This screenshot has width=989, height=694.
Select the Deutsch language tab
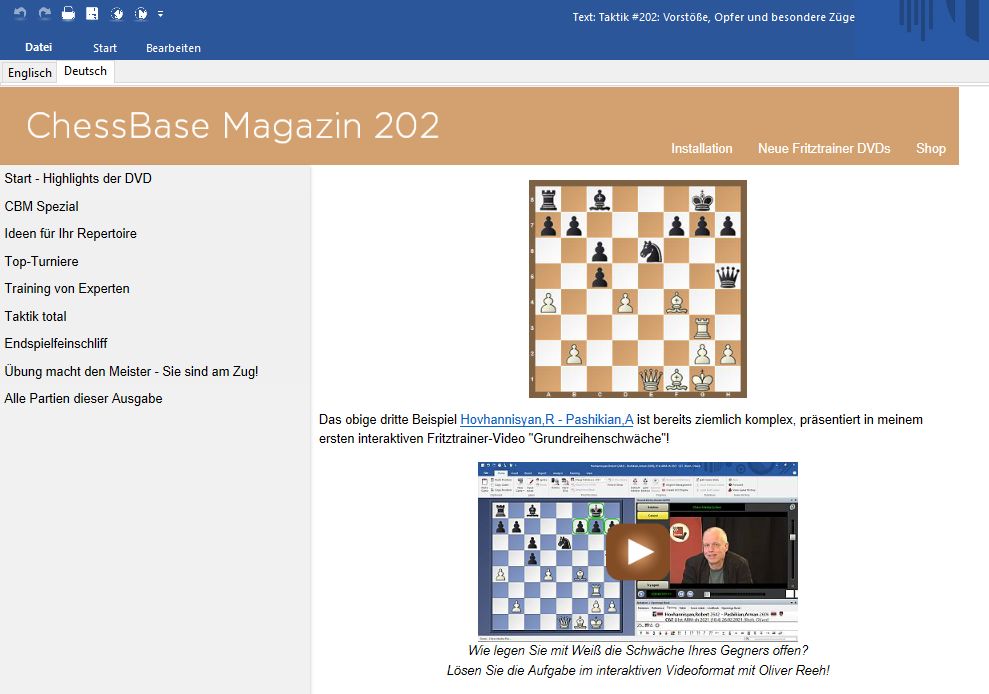coord(85,72)
